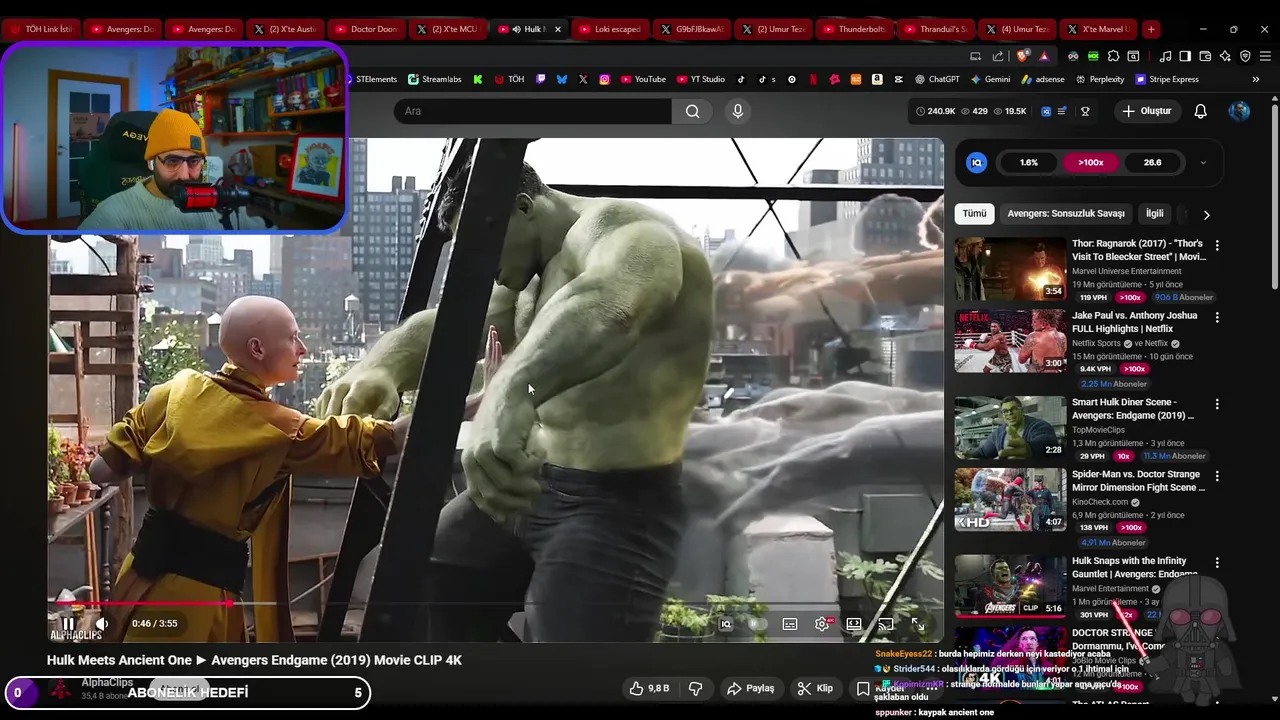Toggle subtitles/closed captions button

790,624
